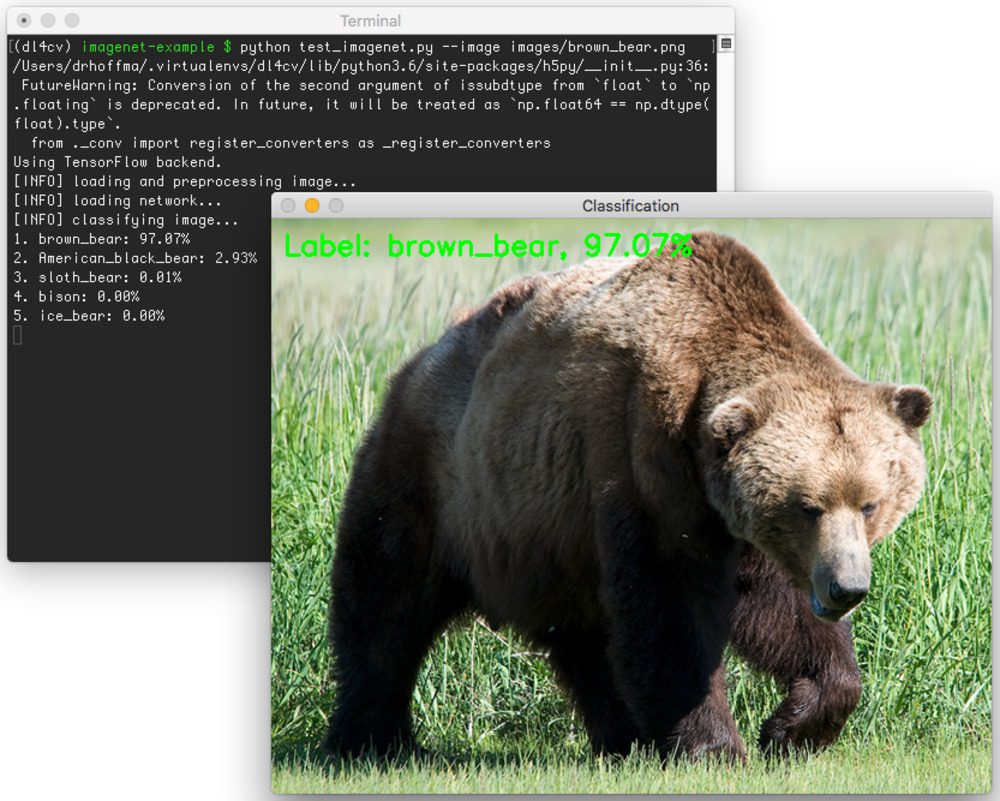Minimize the Classification window with orange button
Image resolution: width=1000 pixels, height=801 pixels.
pyautogui.click(x=312, y=205)
